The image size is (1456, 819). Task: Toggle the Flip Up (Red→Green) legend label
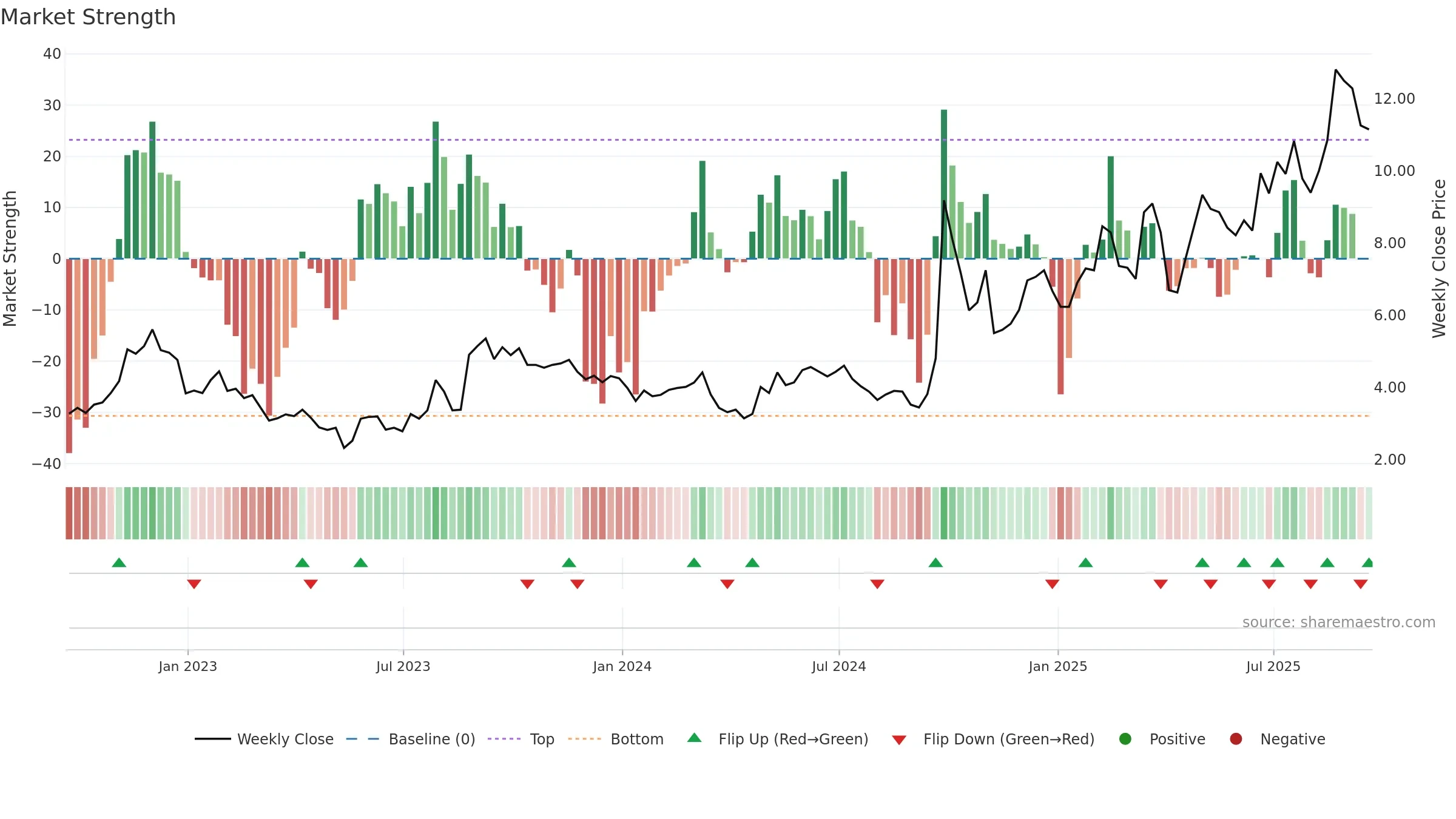click(x=794, y=739)
